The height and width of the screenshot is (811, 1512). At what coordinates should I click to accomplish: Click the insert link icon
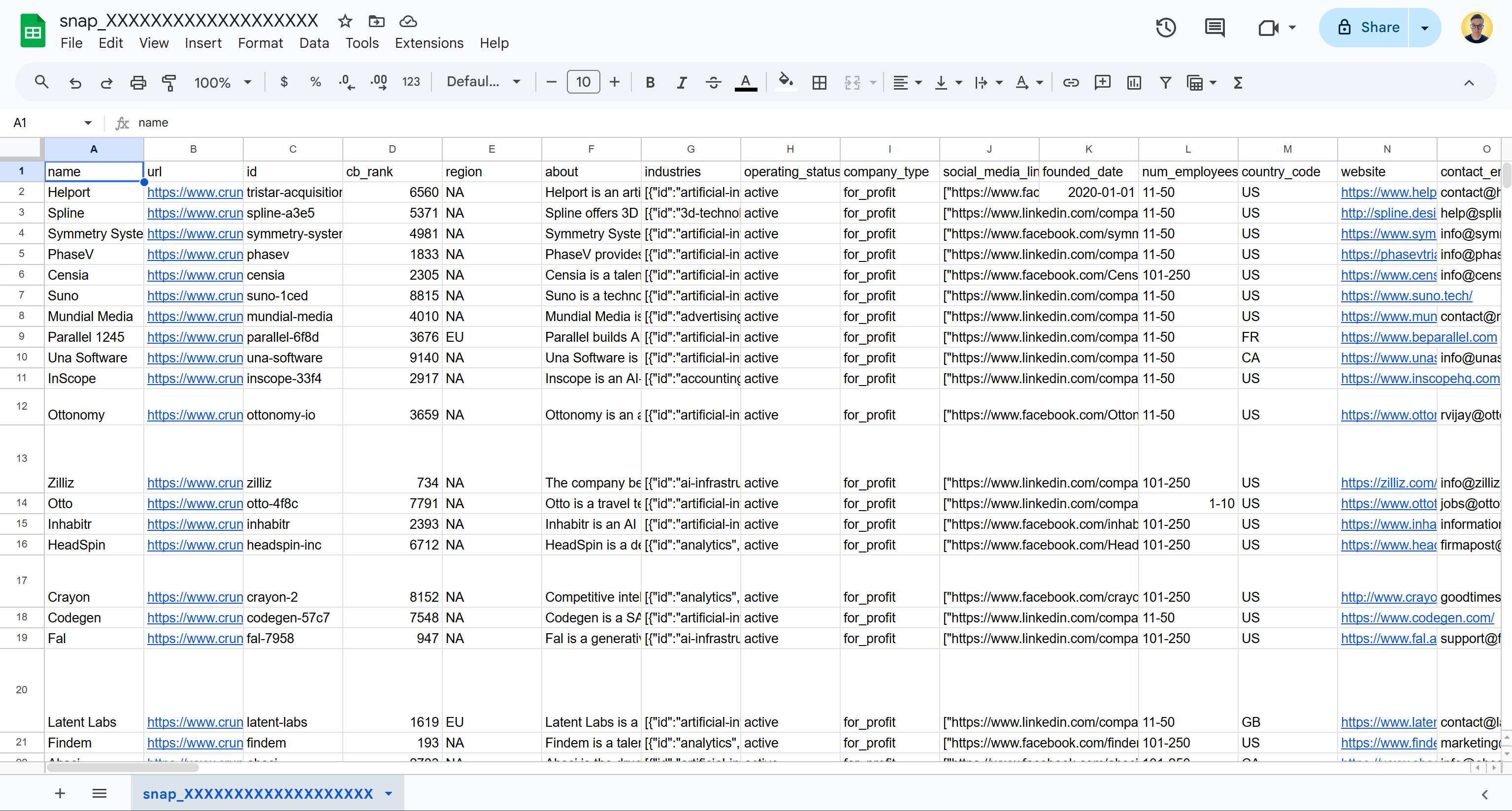coord(1071,82)
